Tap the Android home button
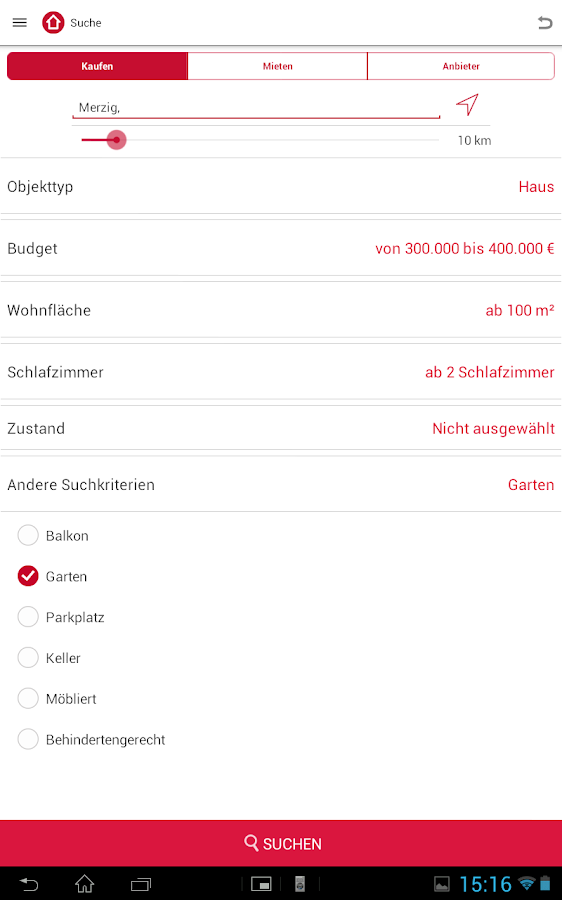562x900 pixels. pos(84,884)
